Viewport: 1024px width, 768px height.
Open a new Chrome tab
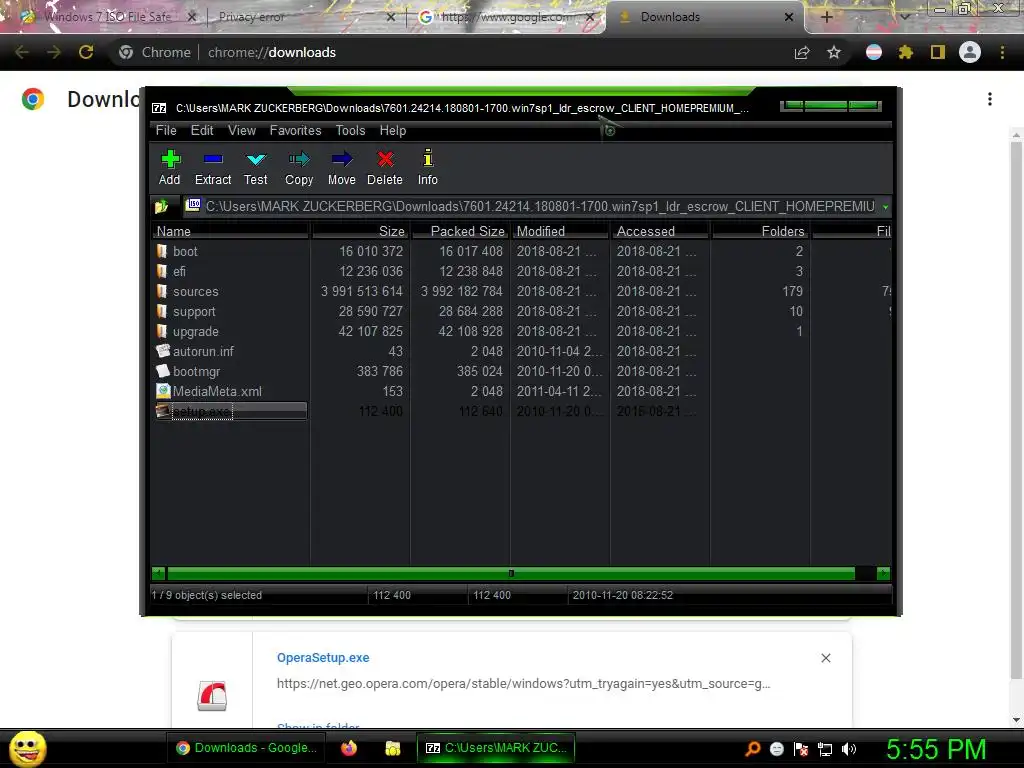pos(826,17)
